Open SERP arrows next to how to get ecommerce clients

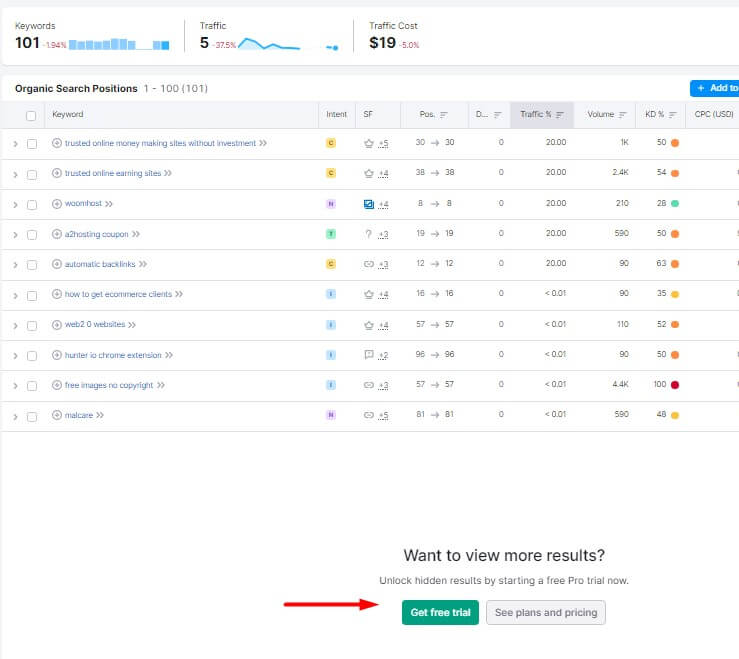tap(179, 294)
